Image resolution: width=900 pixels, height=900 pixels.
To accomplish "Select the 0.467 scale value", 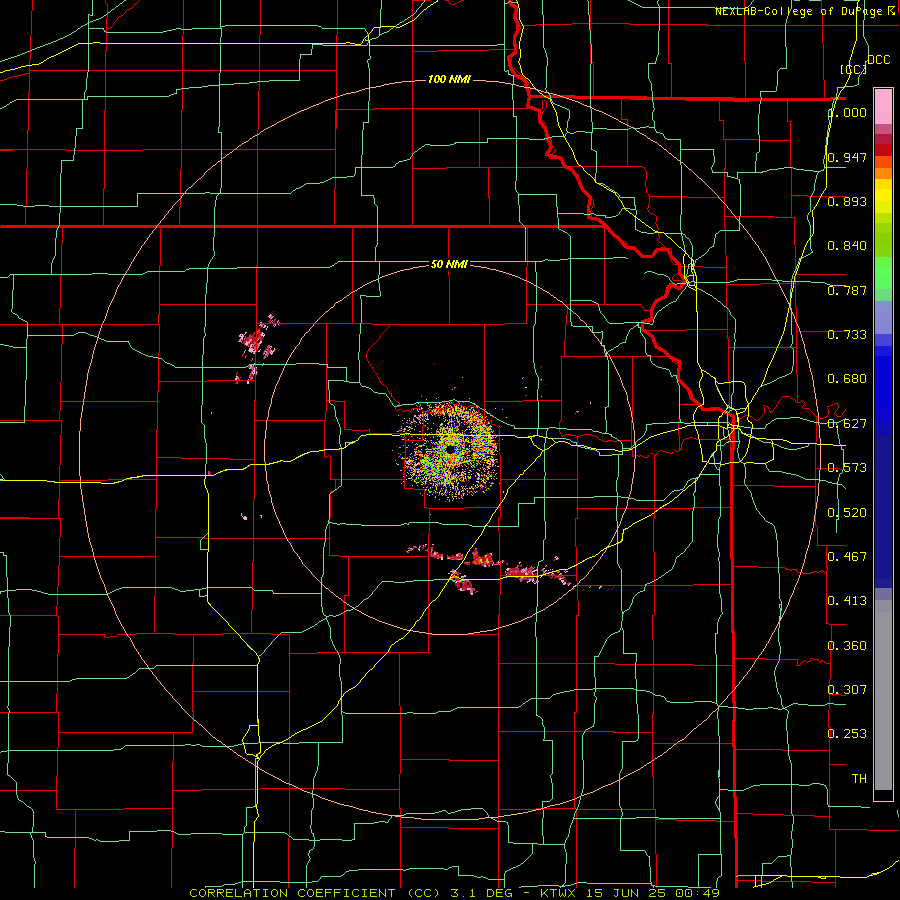I will point(847,556).
